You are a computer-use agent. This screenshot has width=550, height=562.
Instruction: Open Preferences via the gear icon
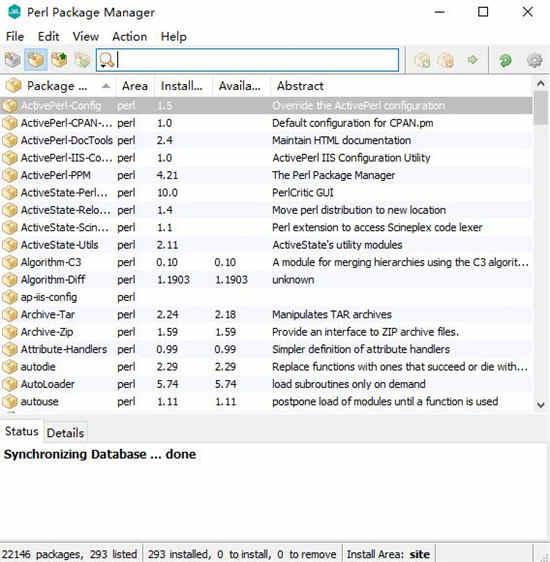pos(535,60)
